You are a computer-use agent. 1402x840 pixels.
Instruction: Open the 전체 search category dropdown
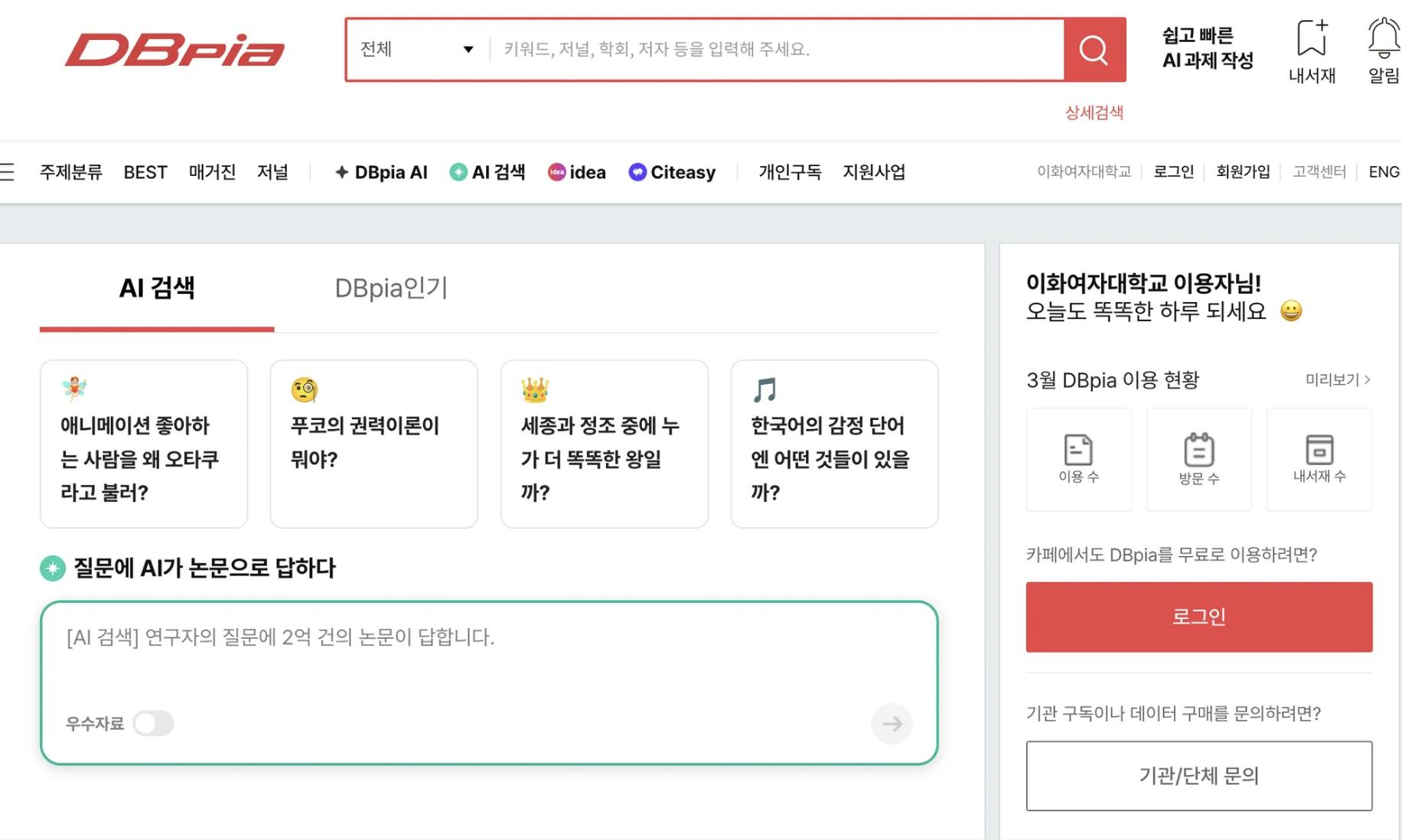417,50
